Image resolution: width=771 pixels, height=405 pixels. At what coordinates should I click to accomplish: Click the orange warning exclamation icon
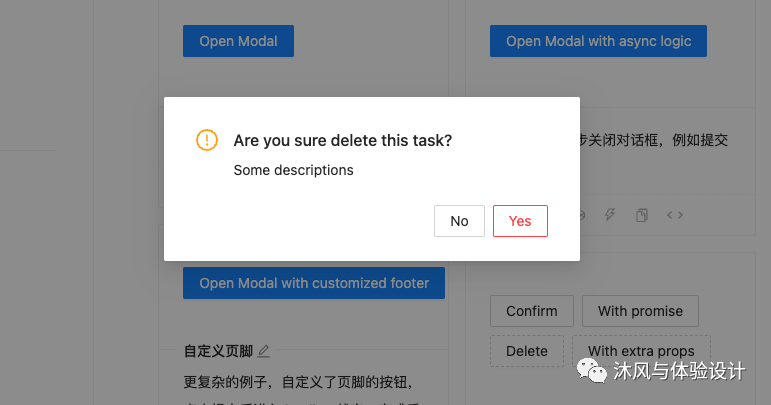[x=207, y=140]
